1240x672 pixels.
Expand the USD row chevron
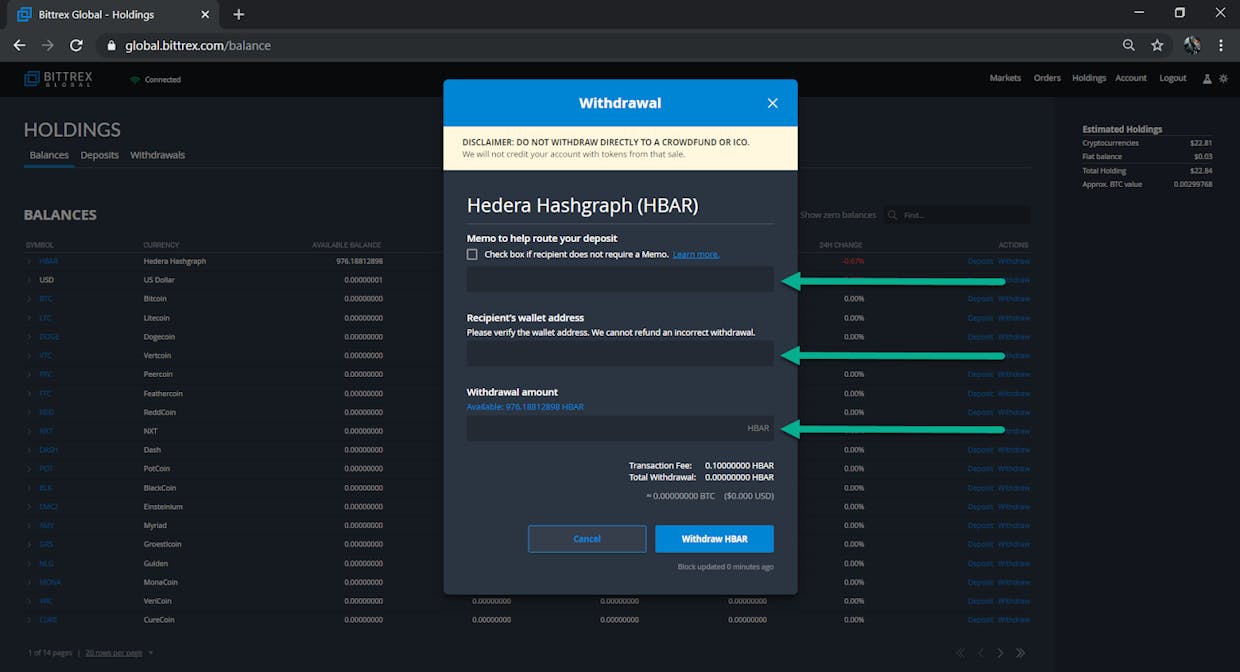29,280
